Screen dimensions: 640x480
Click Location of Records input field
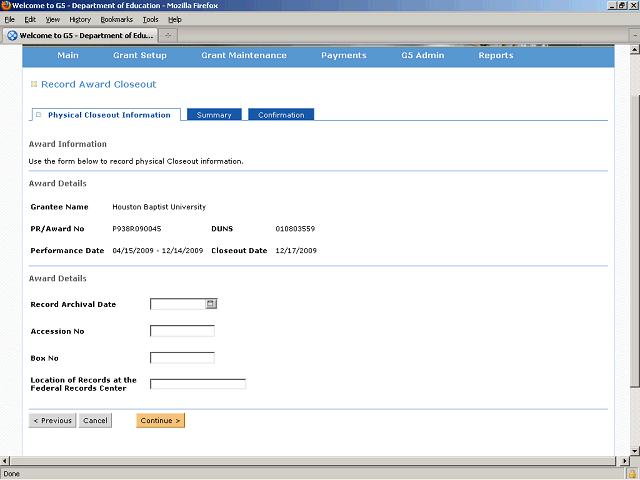pyautogui.click(x=198, y=384)
